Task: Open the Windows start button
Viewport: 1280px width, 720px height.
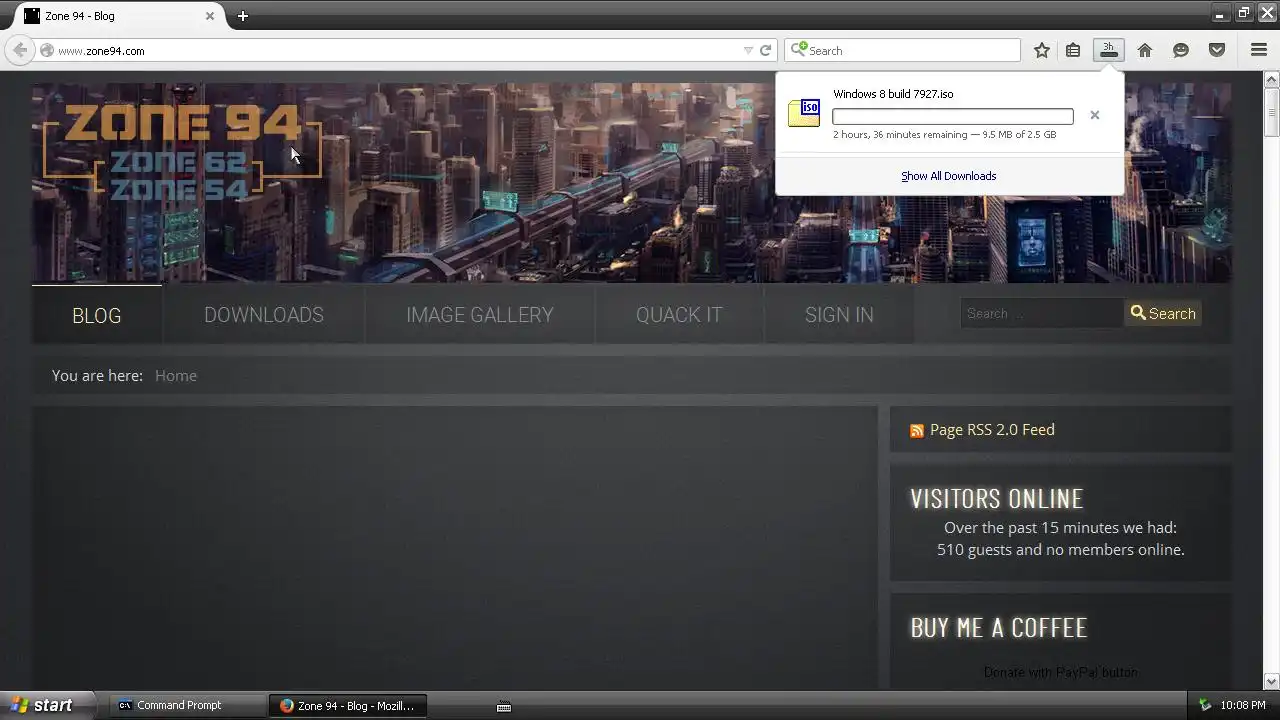Action: (47, 705)
